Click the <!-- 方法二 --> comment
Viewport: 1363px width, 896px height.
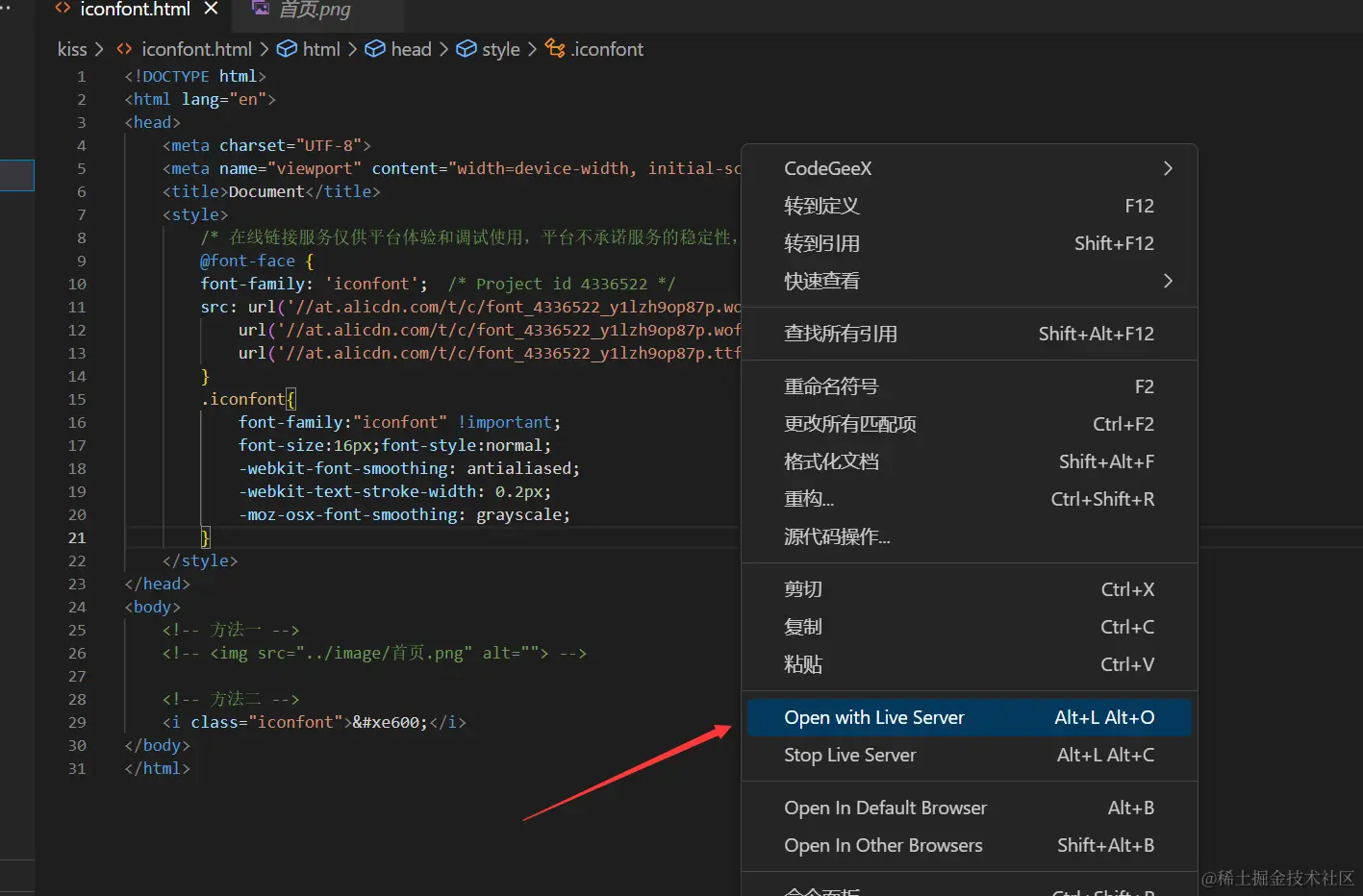pyautogui.click(x=231, y=699)
